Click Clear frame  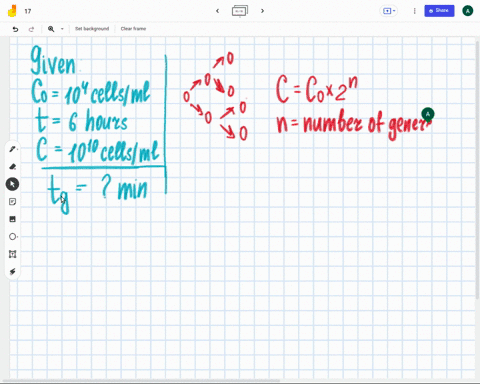pyautogui.click(x=133, y=29)
